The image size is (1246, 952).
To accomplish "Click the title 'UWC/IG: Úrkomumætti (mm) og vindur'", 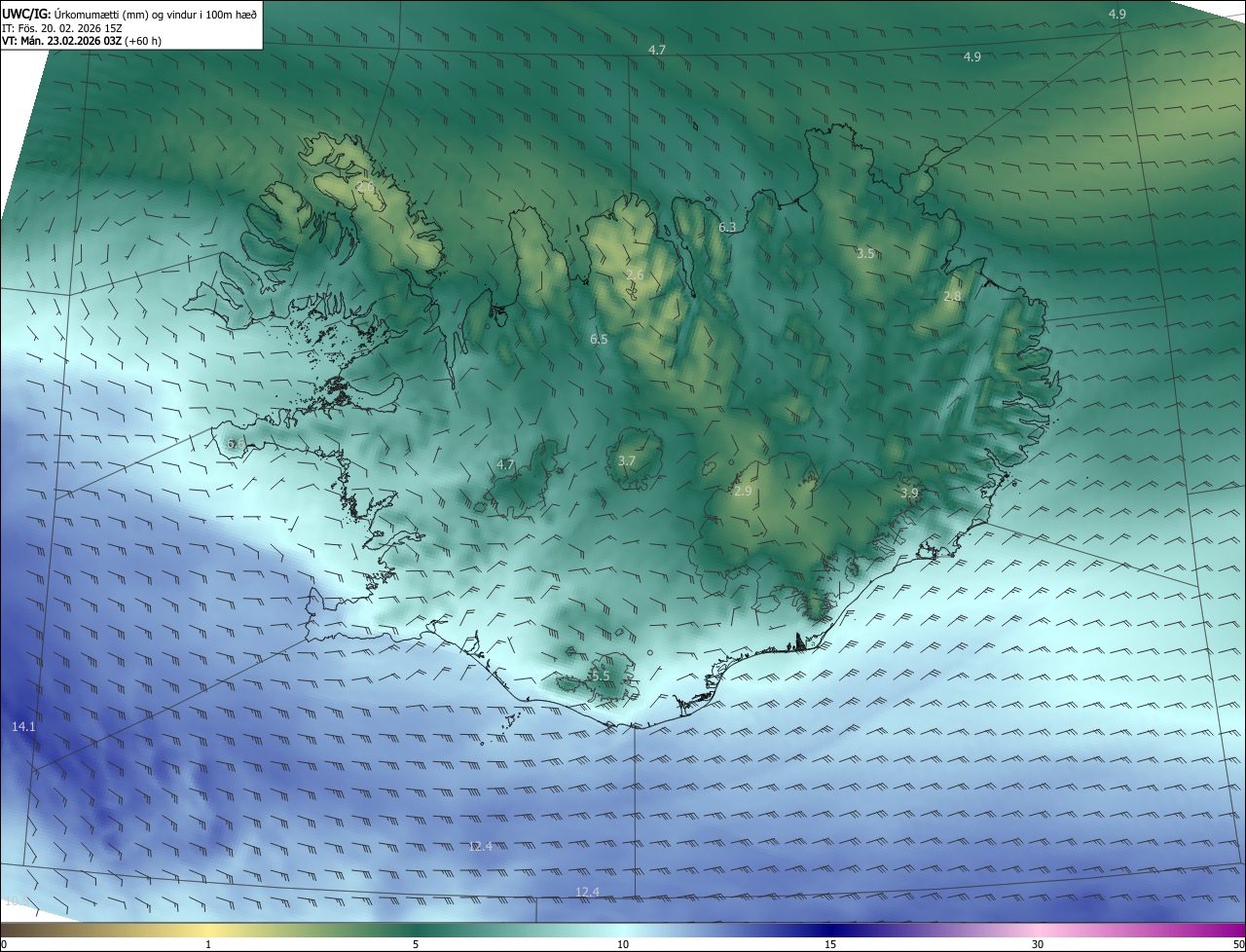I will pyautogui.click(x=129, y=14).
